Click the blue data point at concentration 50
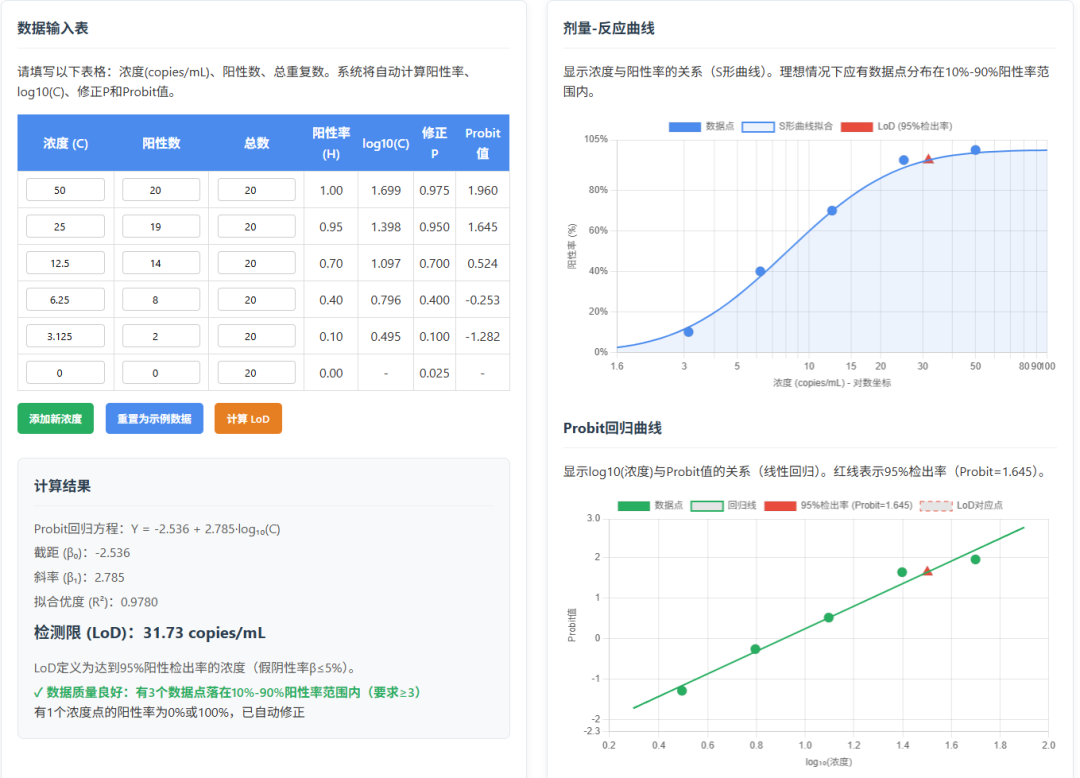This screenshot has height=778, width=1080. 975,150
